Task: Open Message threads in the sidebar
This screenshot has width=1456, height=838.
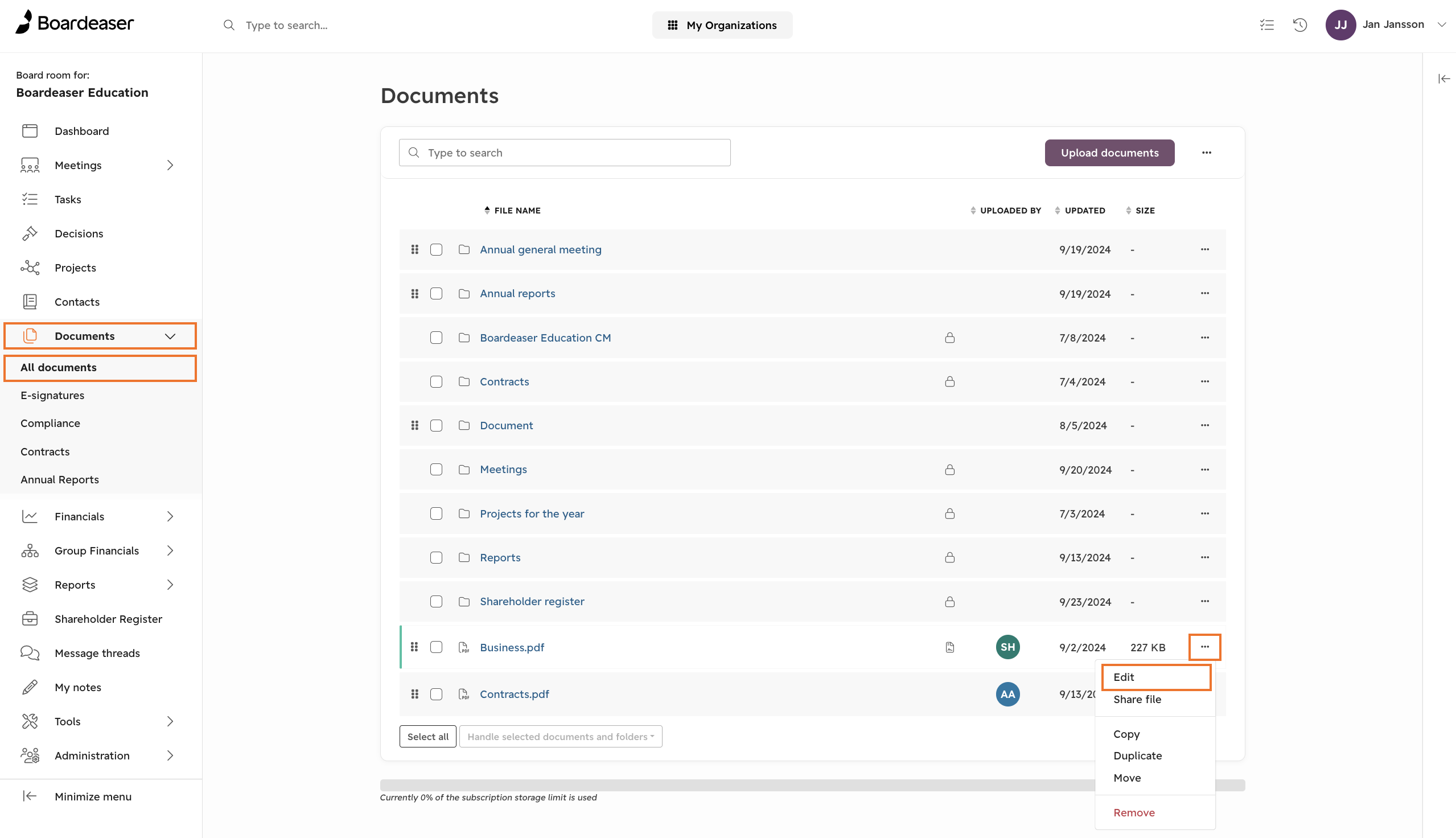Action: tap(97, 653)
